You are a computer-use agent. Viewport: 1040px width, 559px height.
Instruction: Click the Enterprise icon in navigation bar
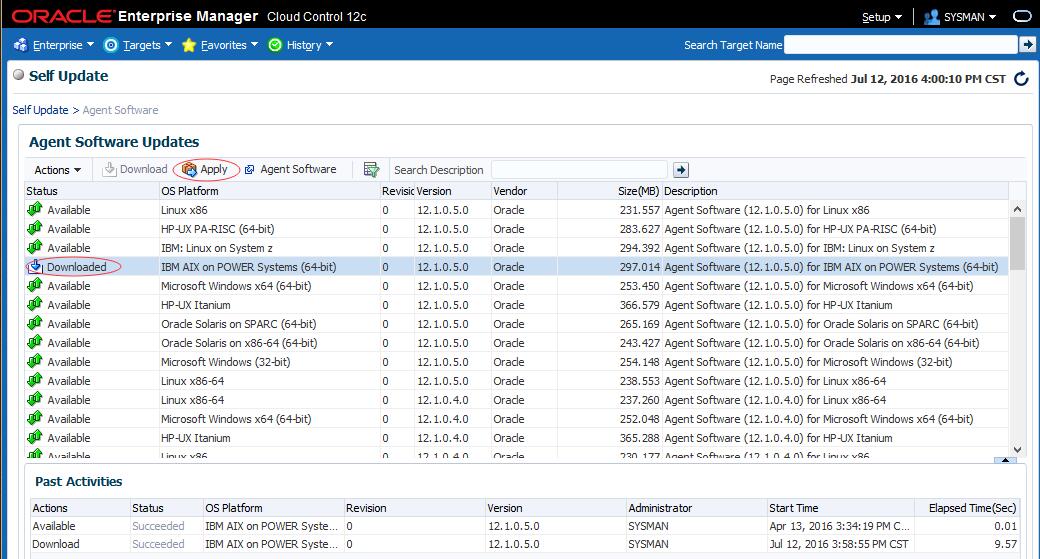(21, 45)
